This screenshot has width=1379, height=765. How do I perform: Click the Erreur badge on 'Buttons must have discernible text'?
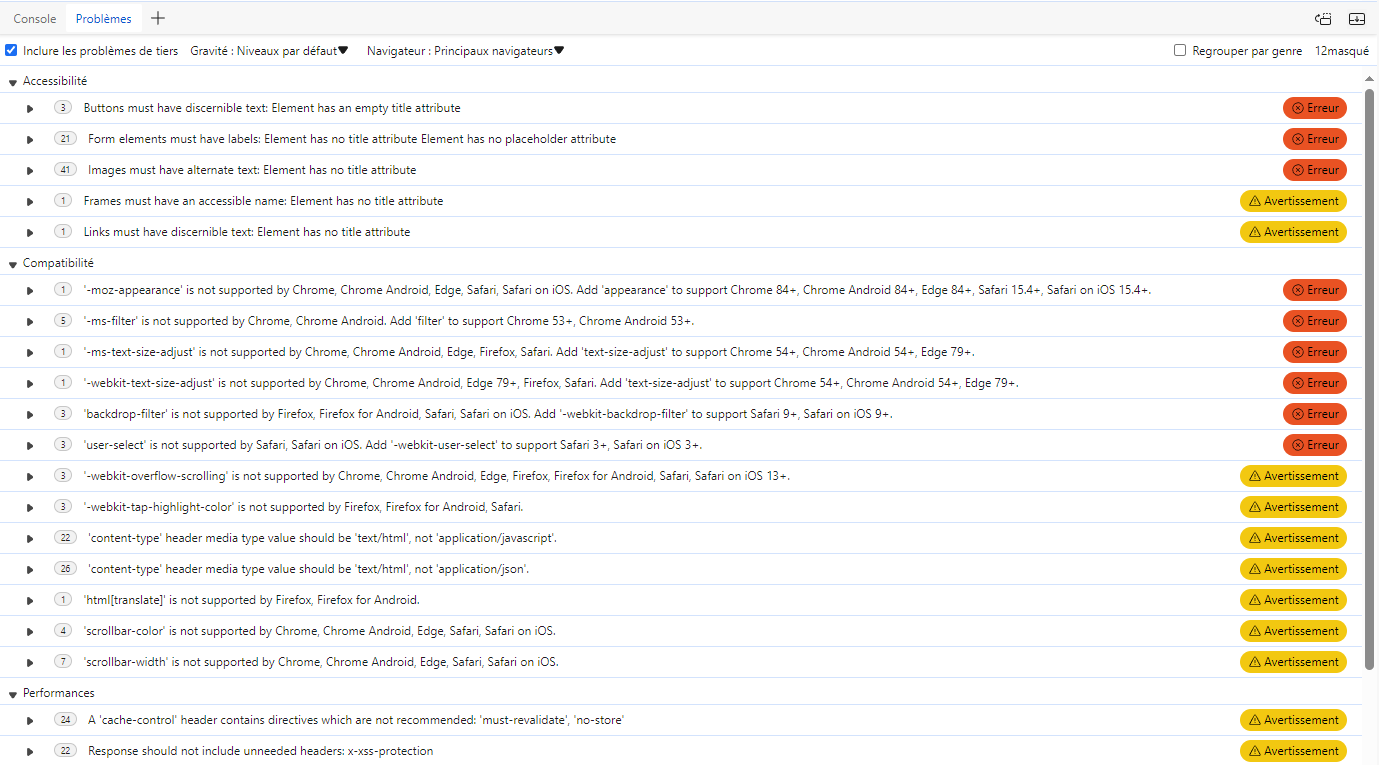pos(1315,108)
